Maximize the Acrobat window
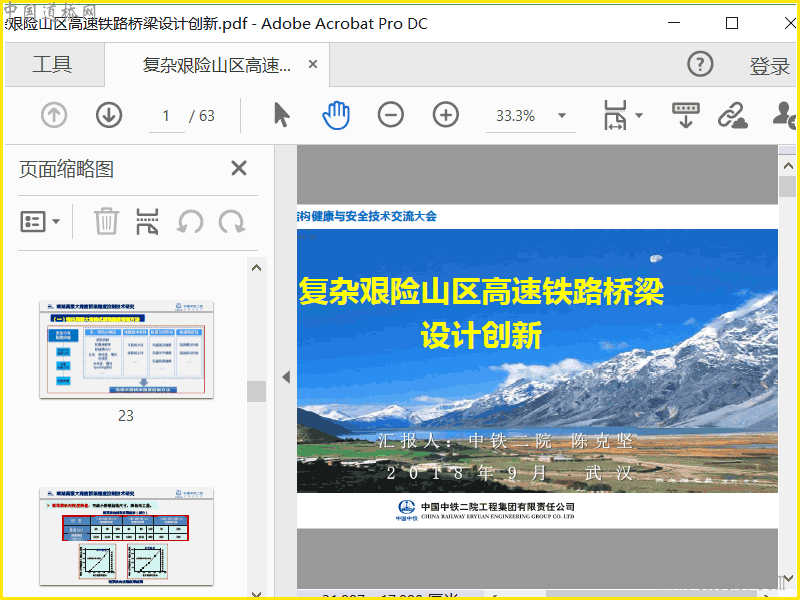 point(732,23)
